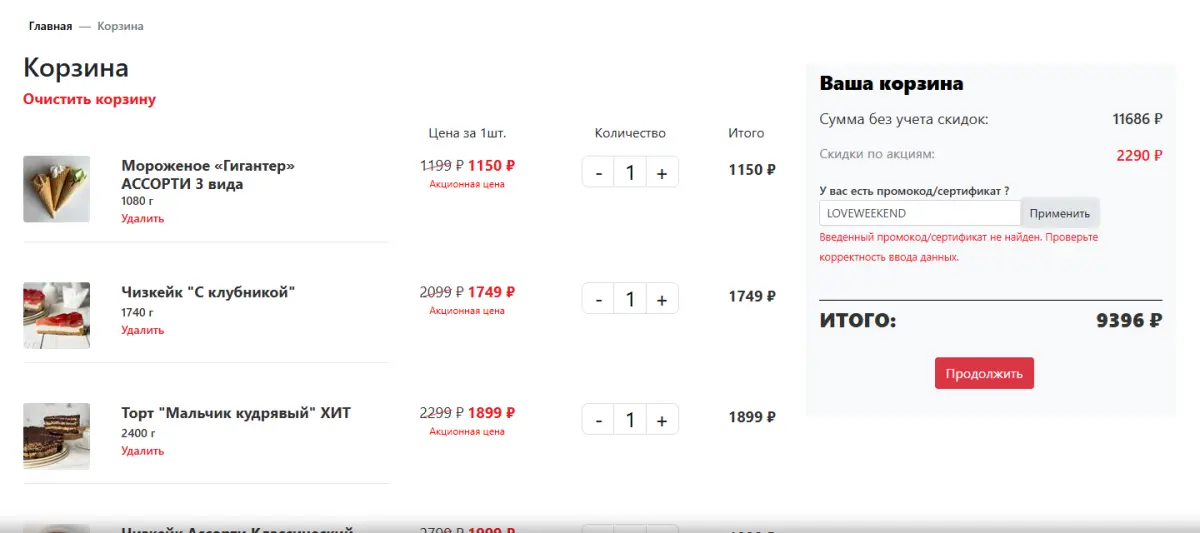Go to Главная breadcrumb link

click(50, 26)
